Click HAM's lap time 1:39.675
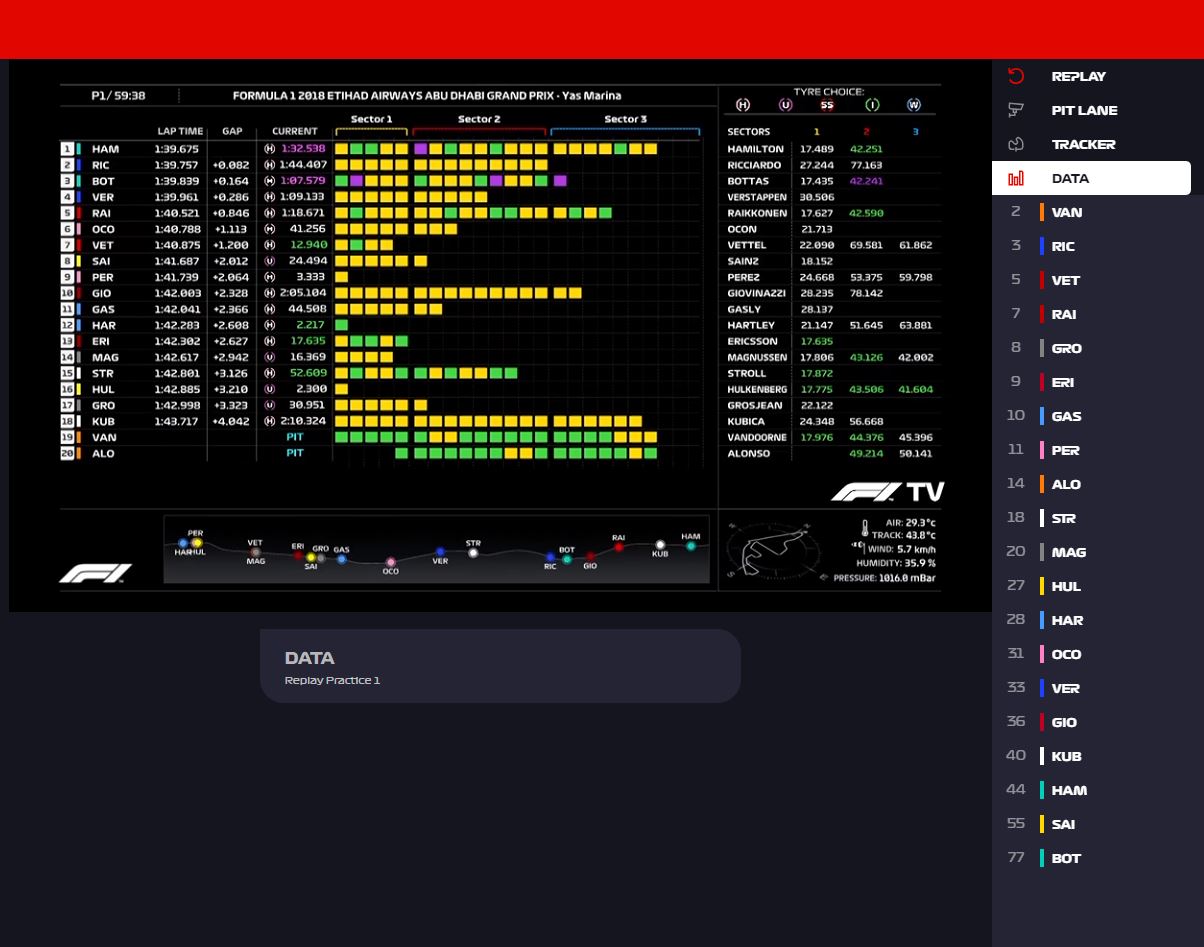Image resolution: width=1204 pixels, height=947 pixels. pos(176,149)
